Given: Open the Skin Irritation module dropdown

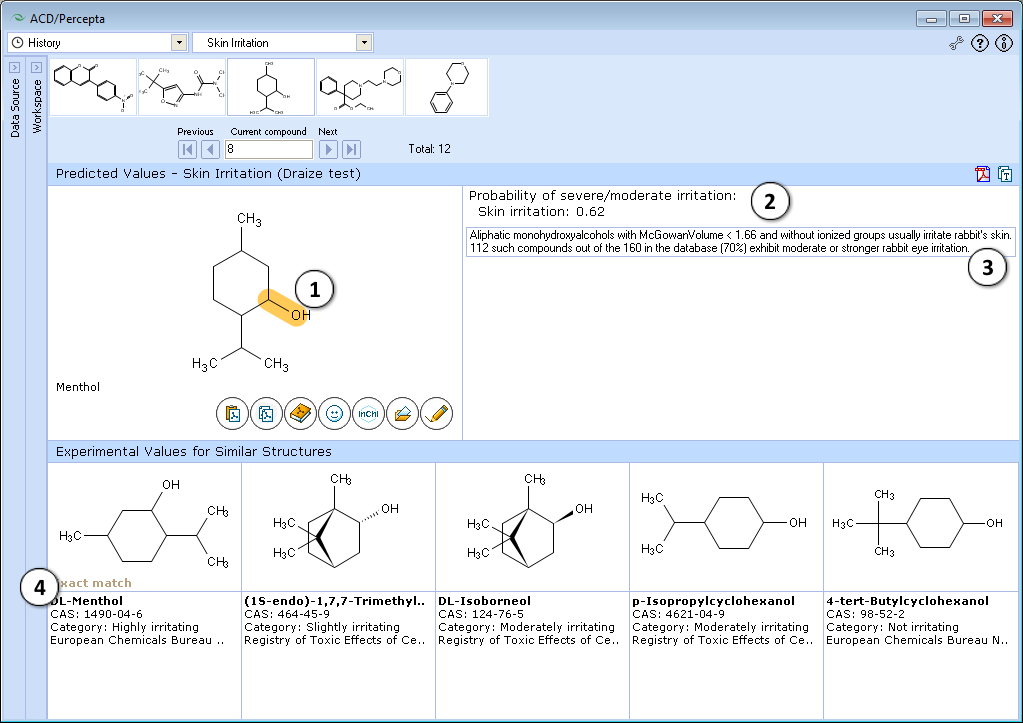Looking at the screenshot, I should pyautogui.click(x=364, y=42).
